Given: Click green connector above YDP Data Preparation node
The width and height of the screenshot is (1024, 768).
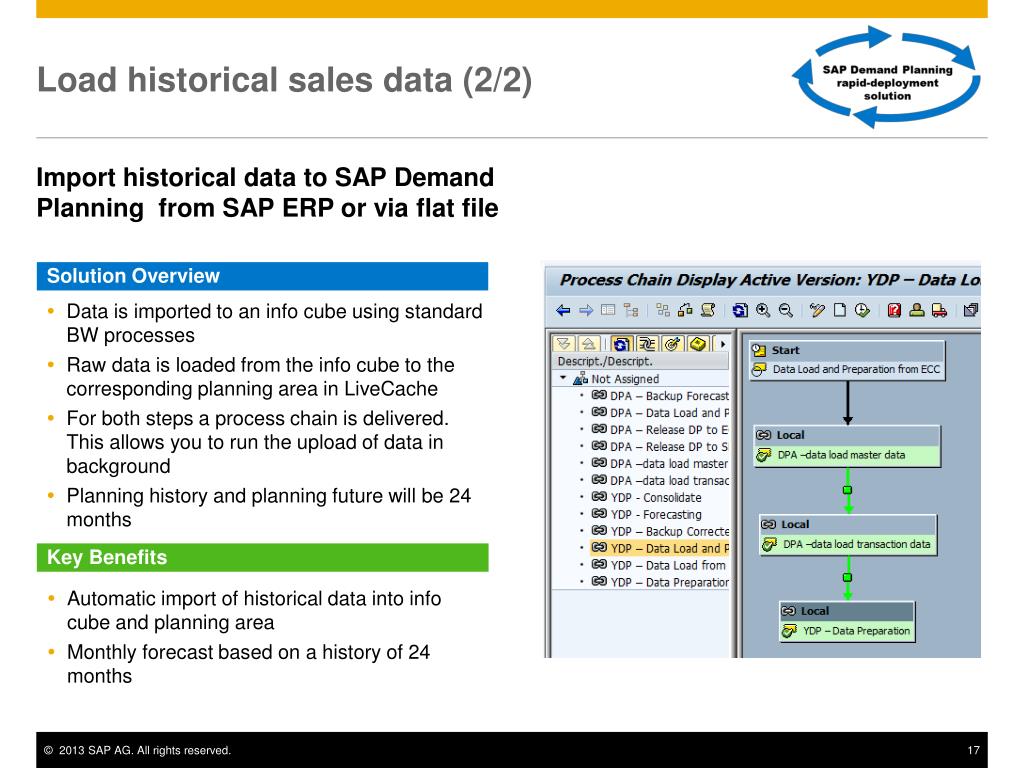Looking at the screenshot, I should click(x=848, y=577).
